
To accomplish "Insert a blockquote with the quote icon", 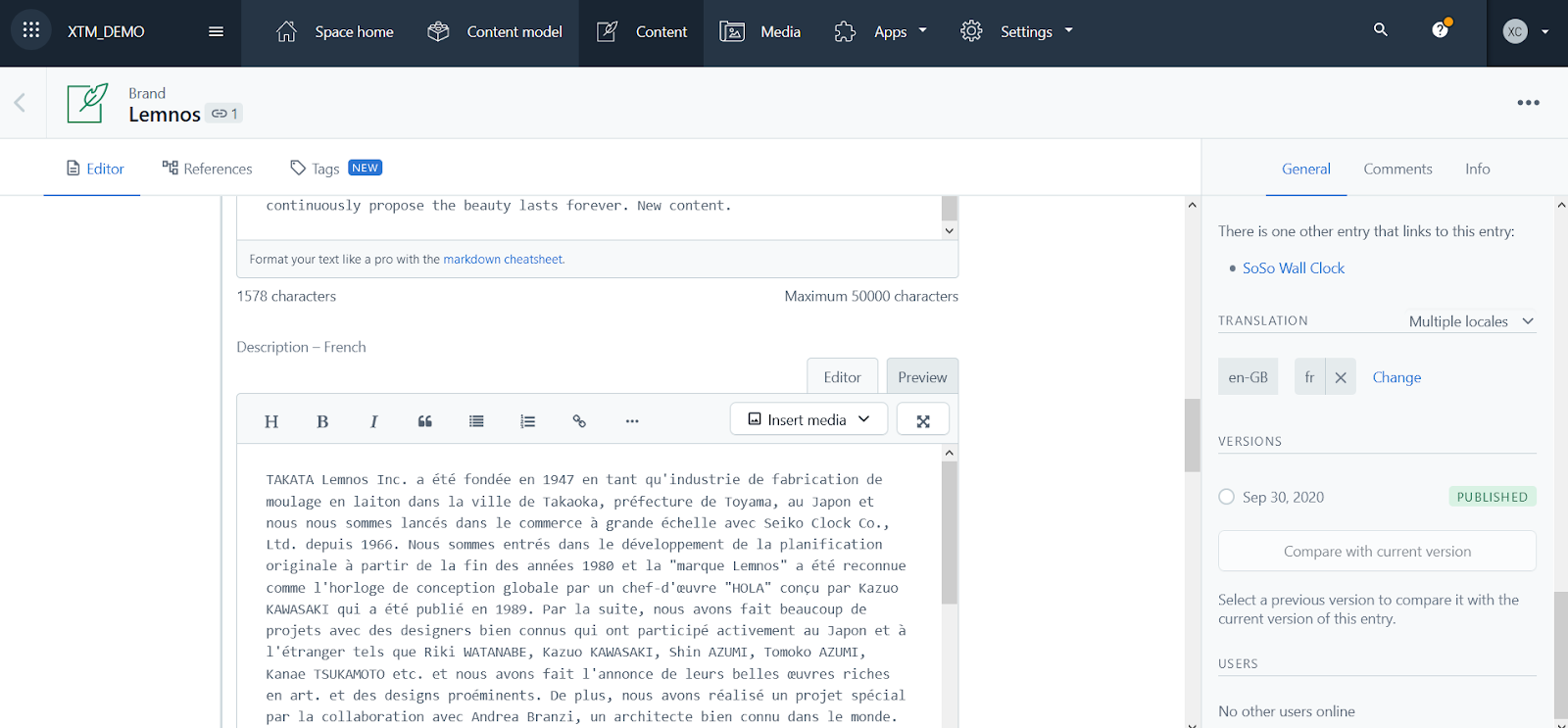I will pyautogui.click(x=425, y=421).
